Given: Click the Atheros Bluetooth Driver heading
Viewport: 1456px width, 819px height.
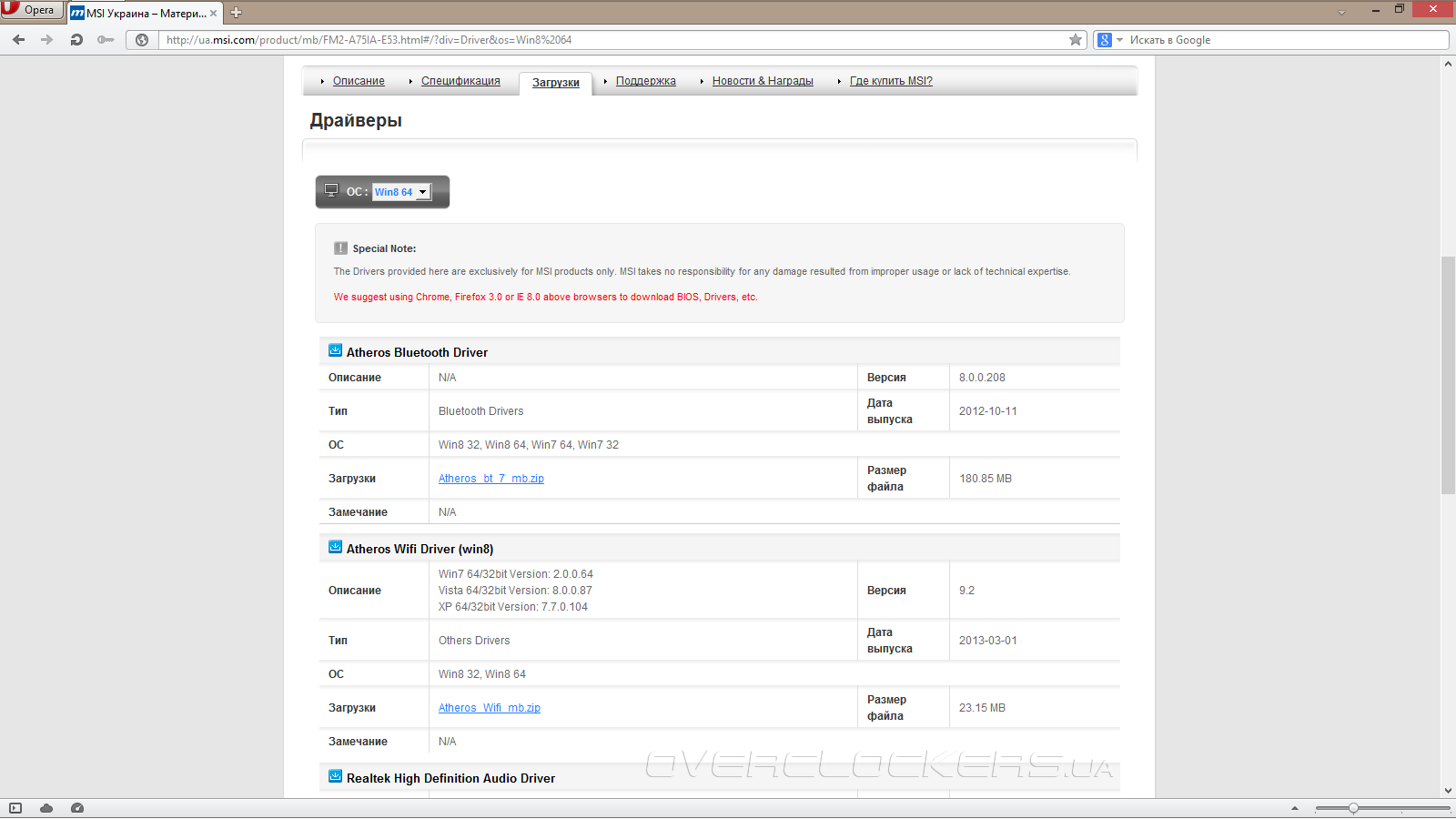Looking at the screenshot, I should pos(417,352).
